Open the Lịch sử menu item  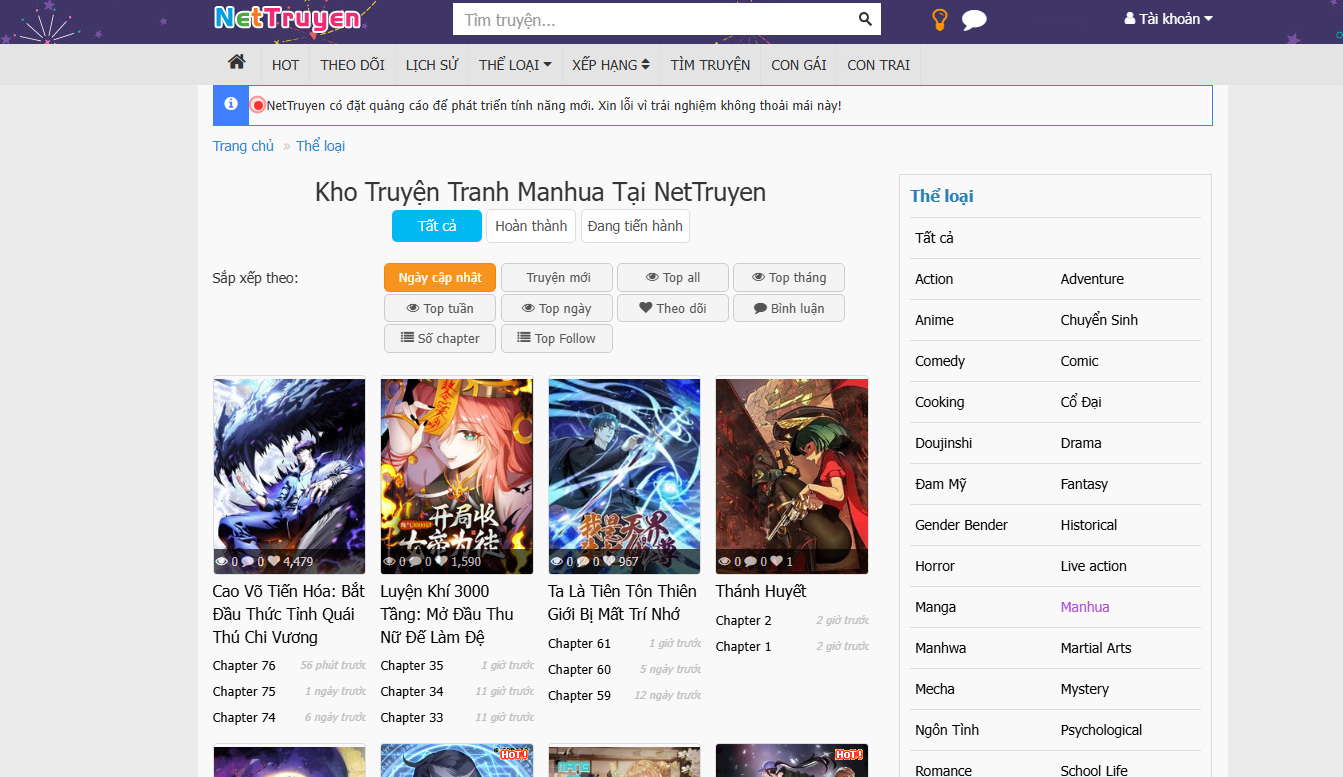[x=431, y=65]
